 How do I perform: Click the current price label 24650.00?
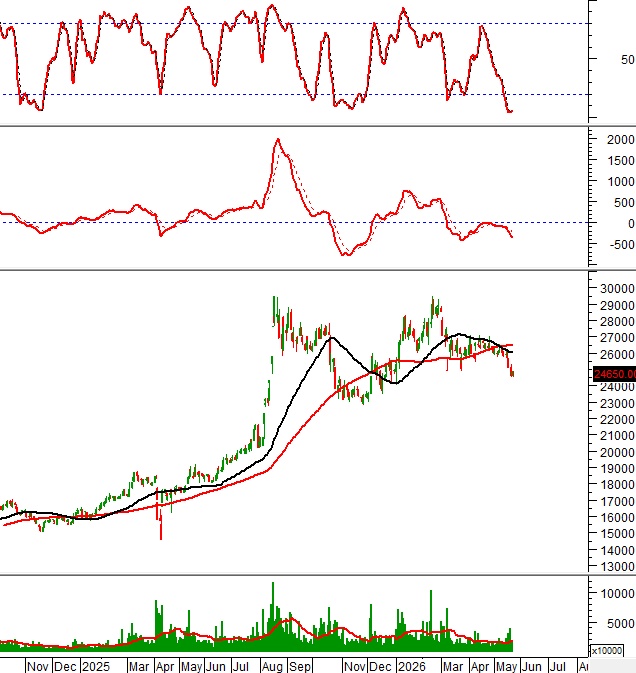[x=615, y=374]
